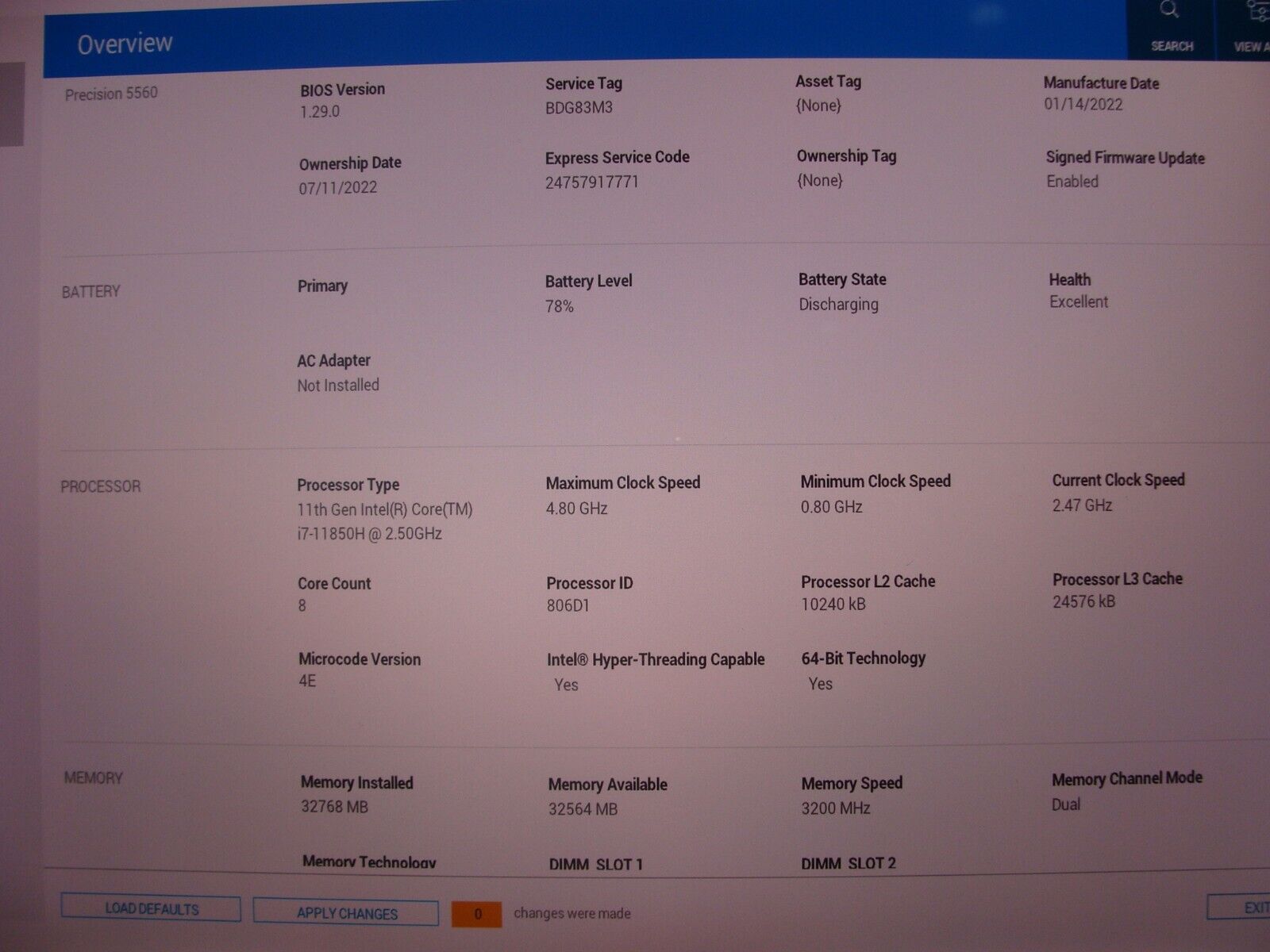Select the DIMM SLOT 2 label
This screenshot has height=952, width=1270.
pyautogui.click(x=848, y=863)
